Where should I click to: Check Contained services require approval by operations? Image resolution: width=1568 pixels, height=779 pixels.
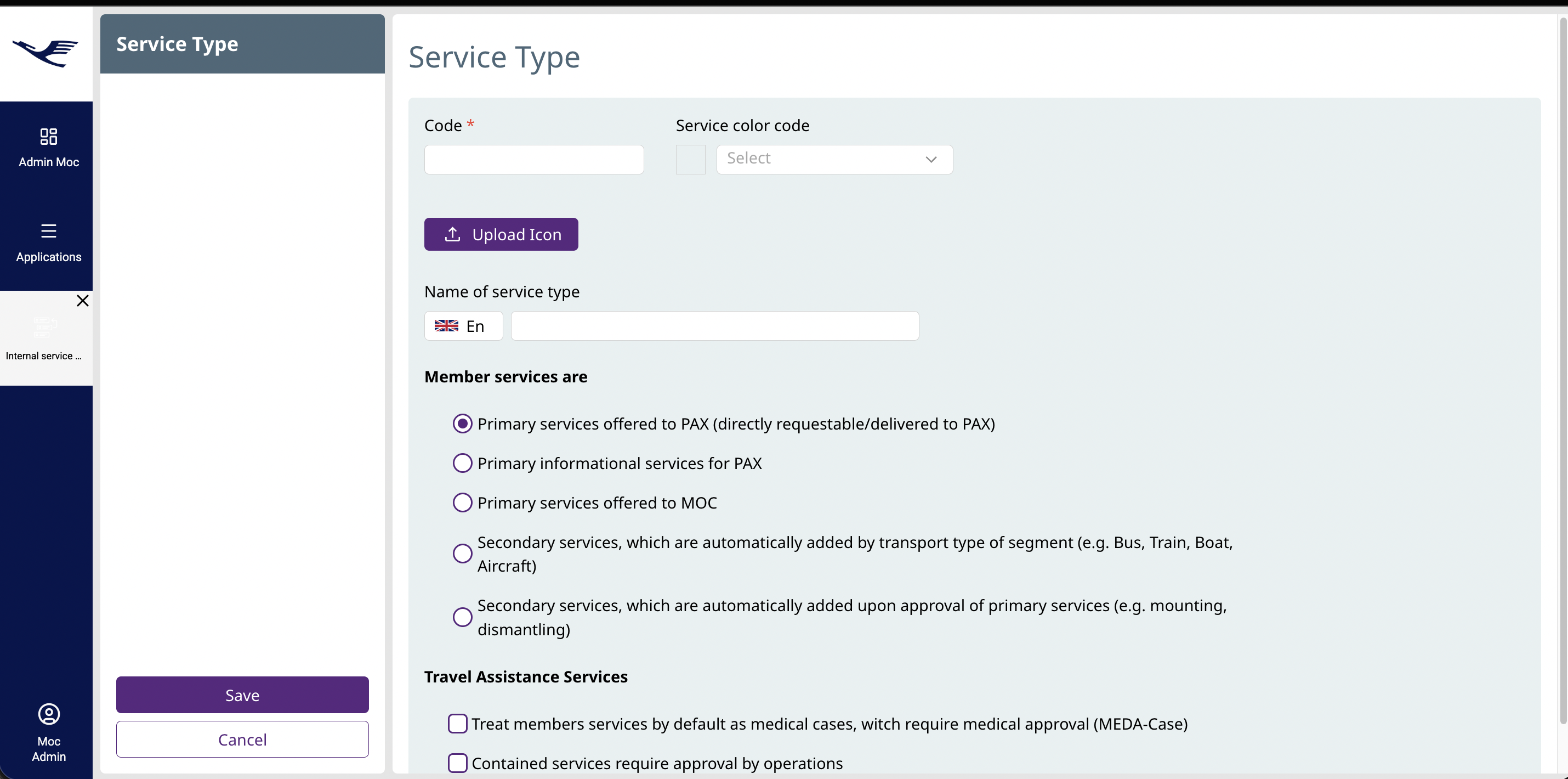458,763
